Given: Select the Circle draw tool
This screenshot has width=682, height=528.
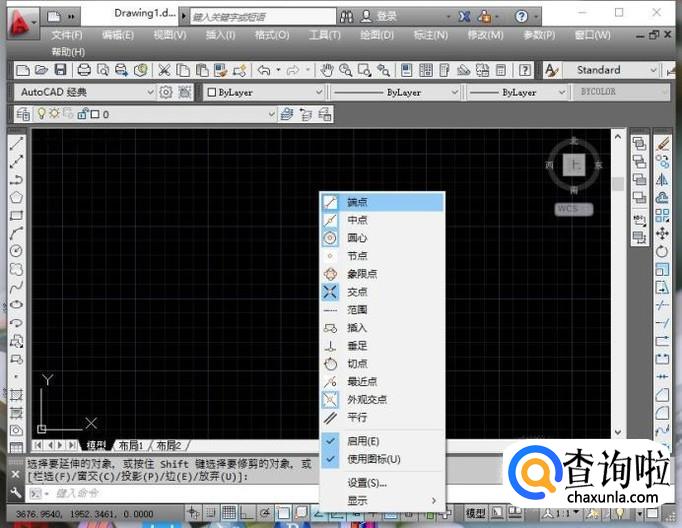Looking at the screenshot, I should coord(16,250).
